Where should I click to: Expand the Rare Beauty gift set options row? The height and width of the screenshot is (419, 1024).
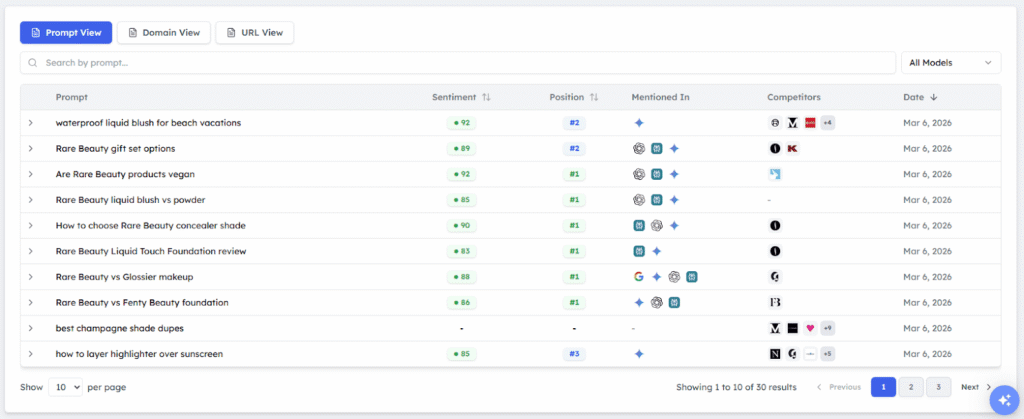coord(30,149)
